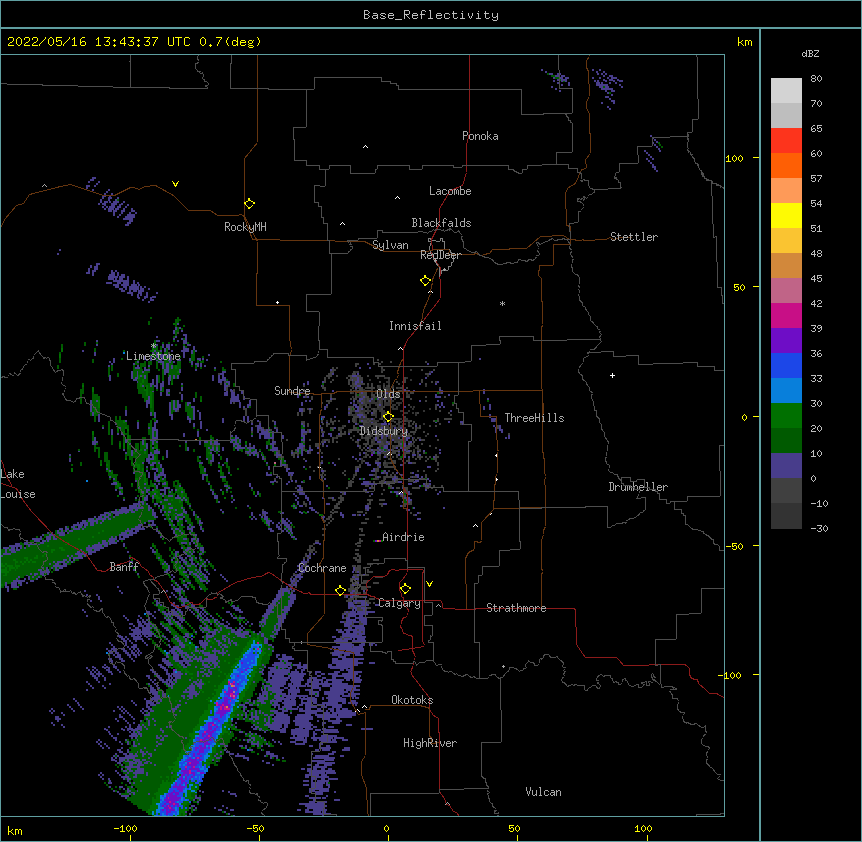This screenshot has width=862, height=842.
Task: Select the Calgary city label
Action: (399, 603)
